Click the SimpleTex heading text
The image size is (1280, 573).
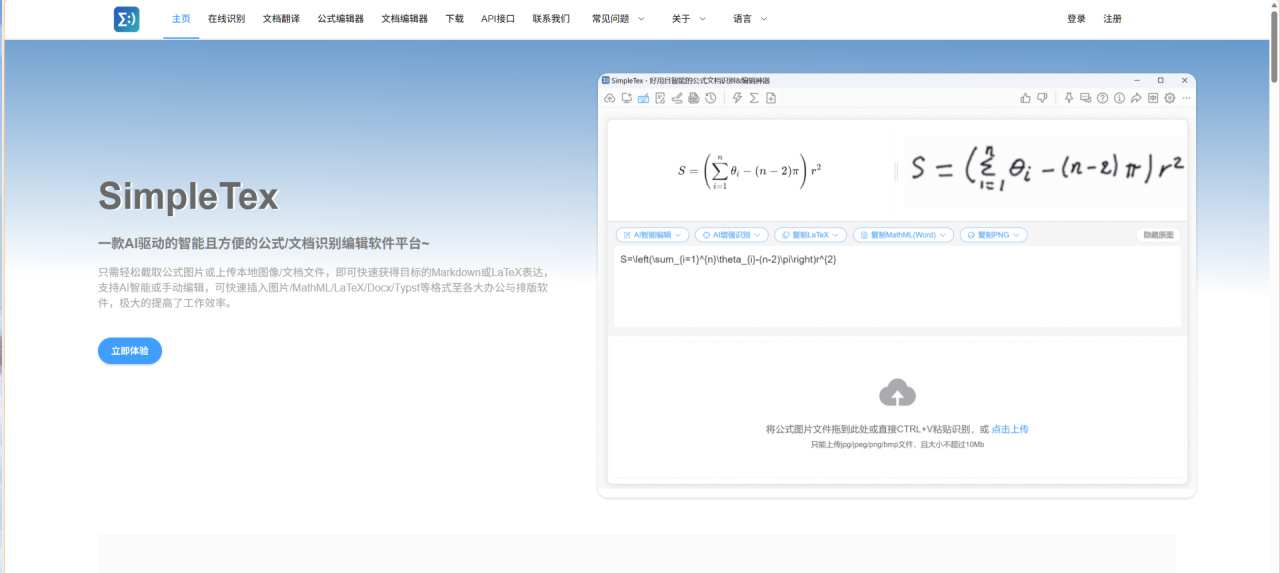click(188, 196)
